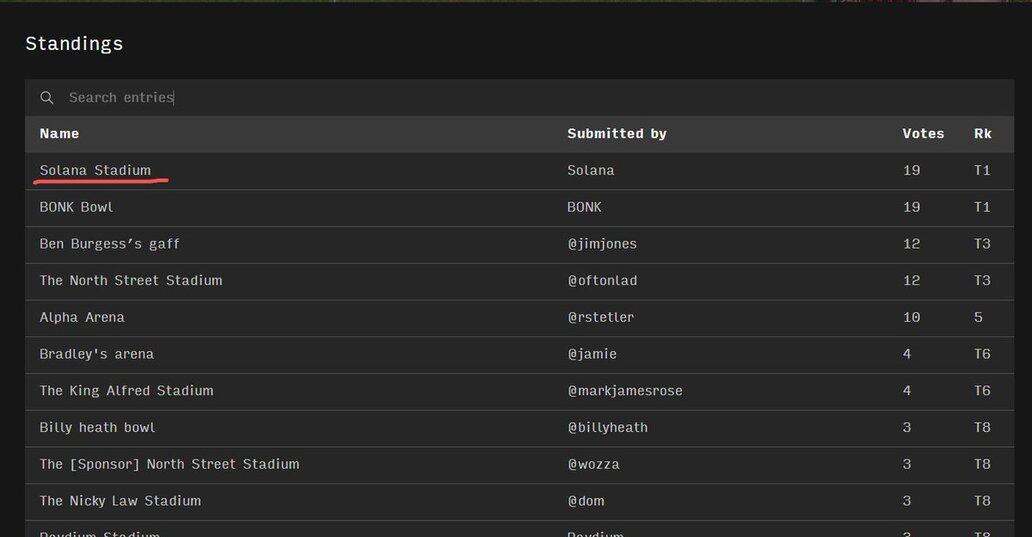Screen dimensions: 1032x537
Task: Sort by the Votes column header
Action: pyautogui.click(x=922, y=134)
